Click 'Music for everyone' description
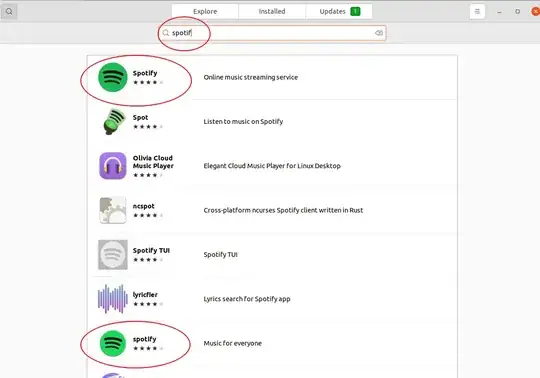The height and width of the screenshot is (378, 540). [x=232, y=343]
